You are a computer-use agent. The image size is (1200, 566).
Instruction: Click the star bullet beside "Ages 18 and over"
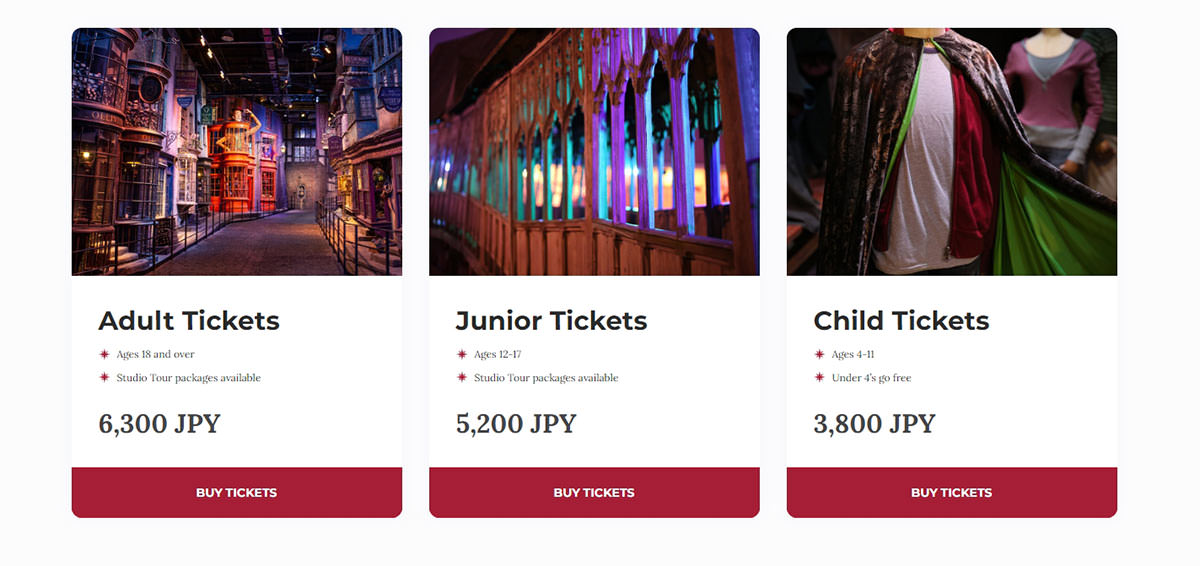pos(104,354)
